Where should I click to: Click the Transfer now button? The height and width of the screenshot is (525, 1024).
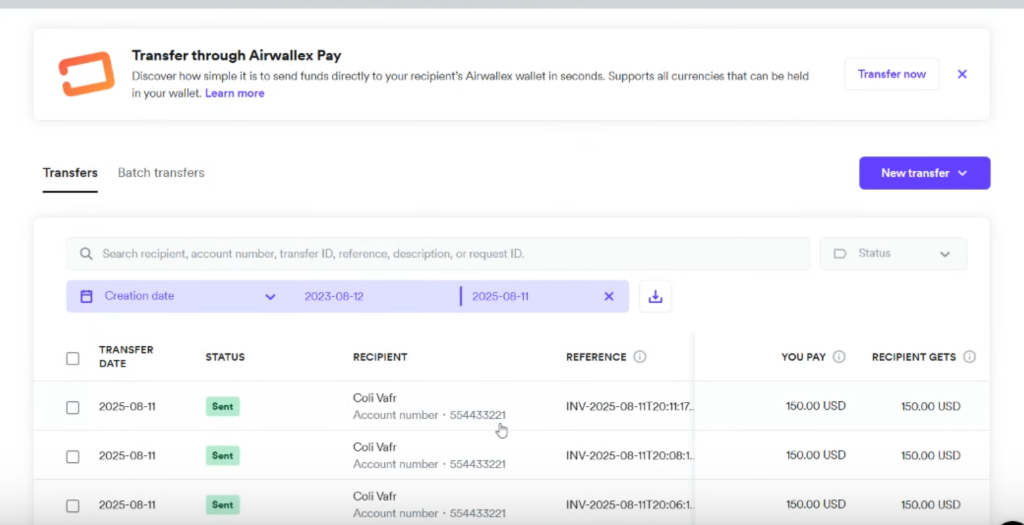891,74
